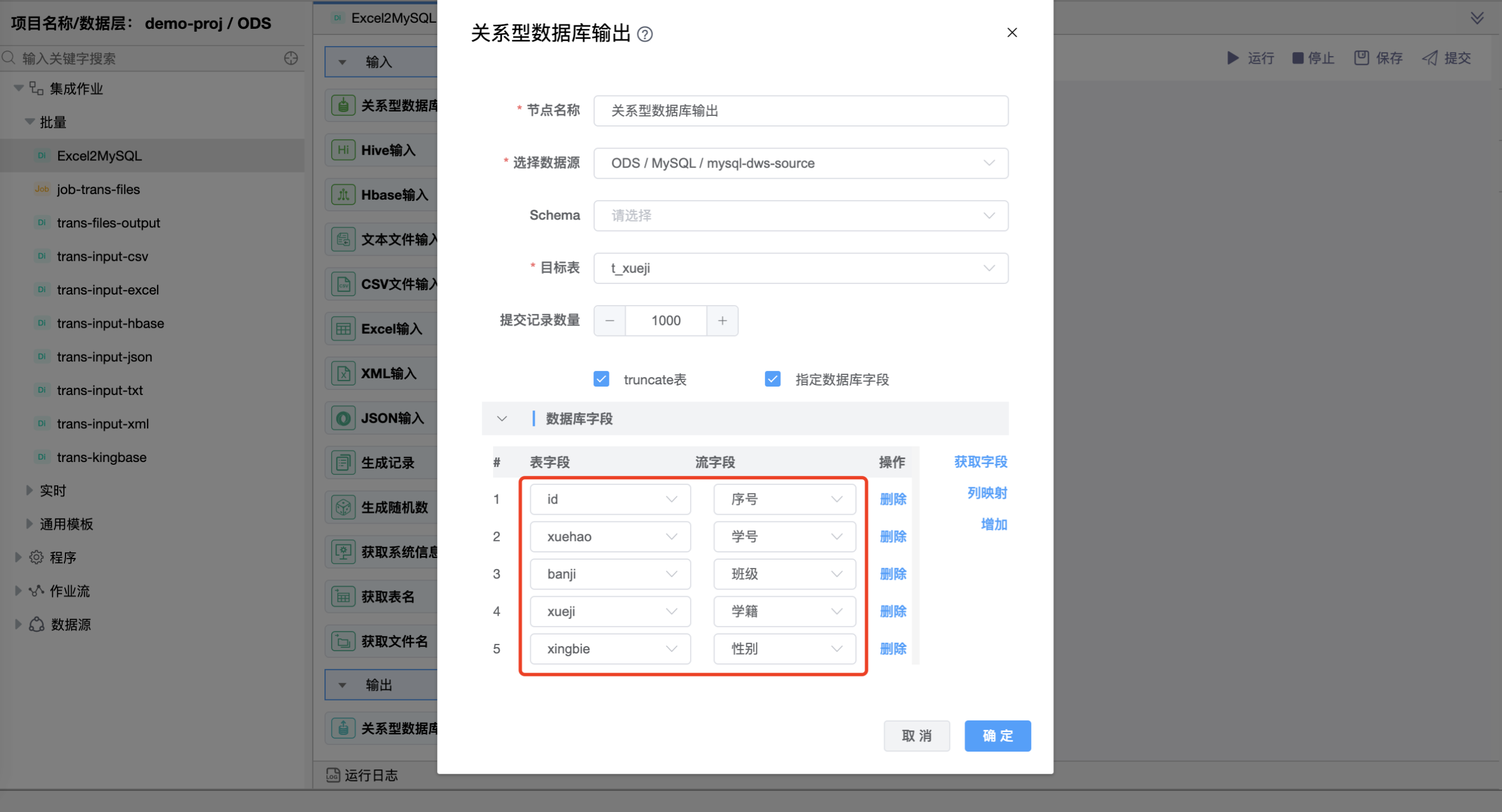Select trans-input-csv in the job tree
Image resolution: width=1502 pixels, height=812 pixels.
(103, 256)
